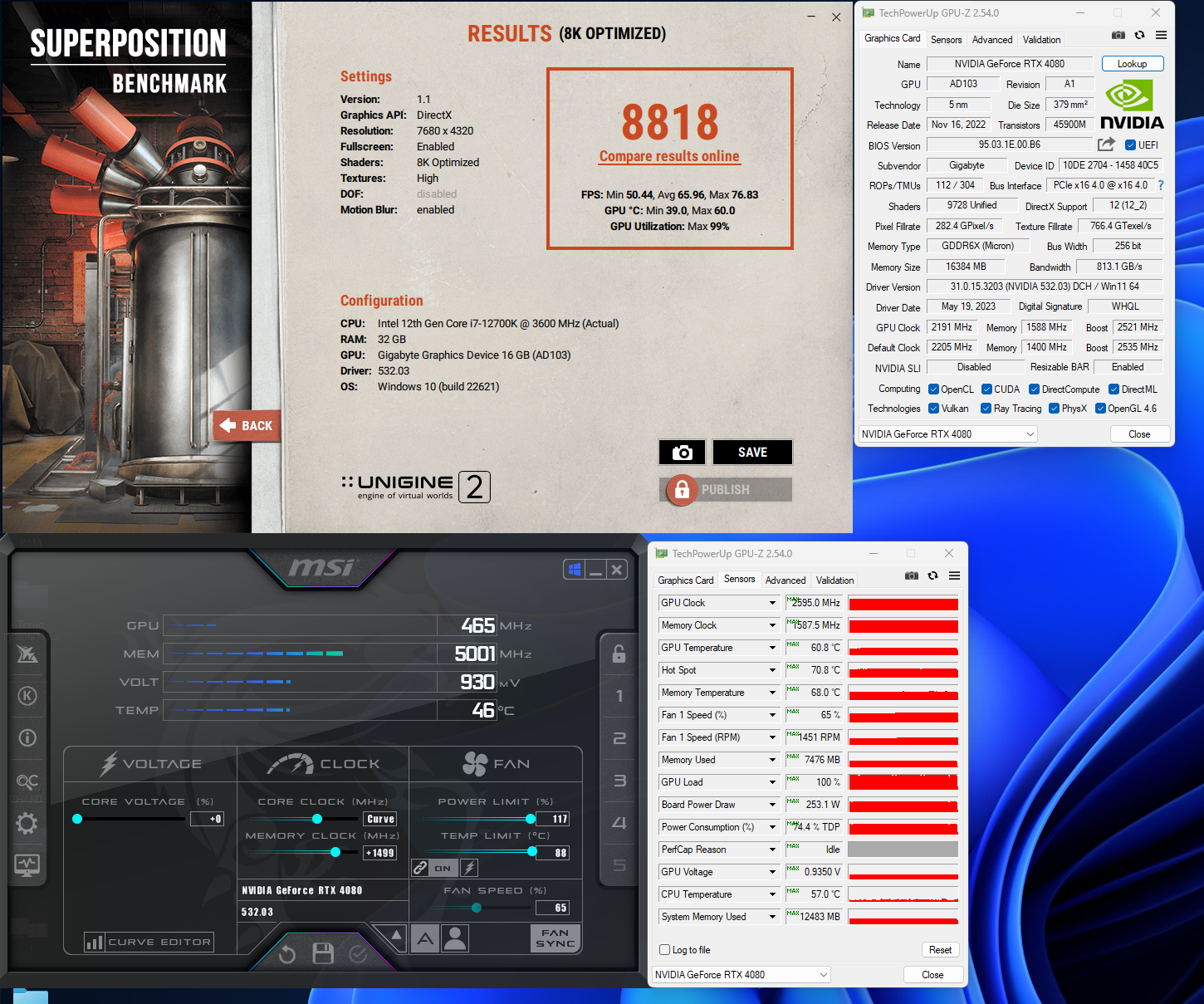Screen dimensions: 1204x1004
Task: Reset the GPU-Z sensor readings
Action: pyautogui.click(x=940, y=950)
